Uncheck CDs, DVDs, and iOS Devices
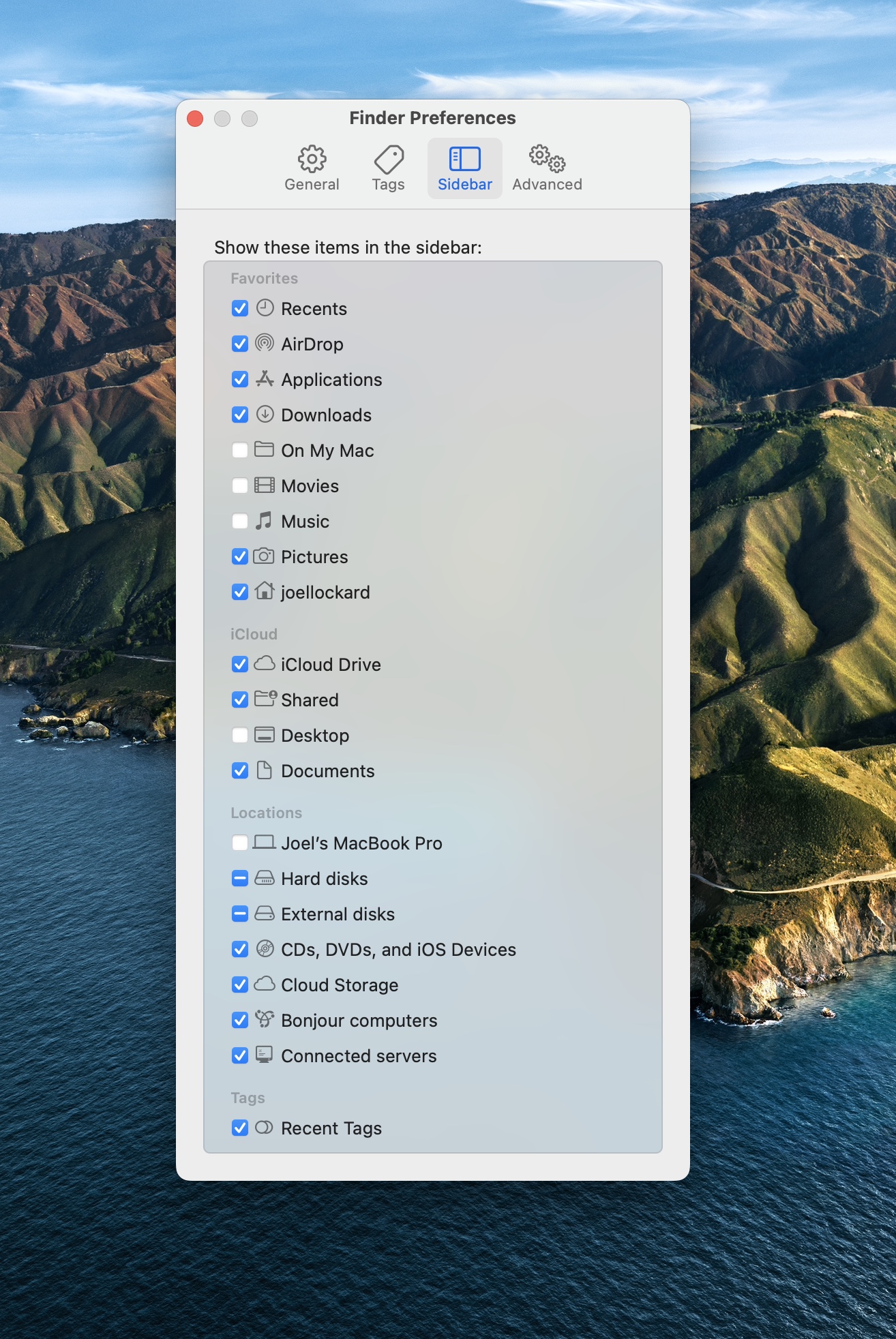The height and width of the screenshot is (1339, 896). (x=240, y=949)
